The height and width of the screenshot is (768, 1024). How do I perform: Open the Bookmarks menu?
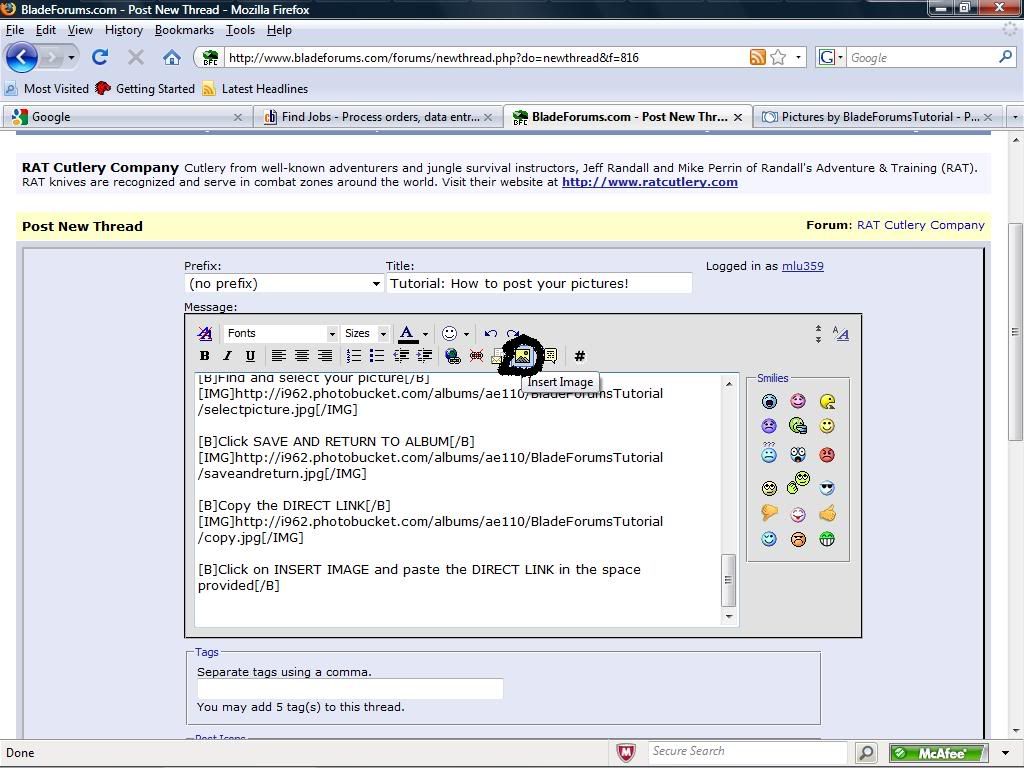click(x=184, y=30)
